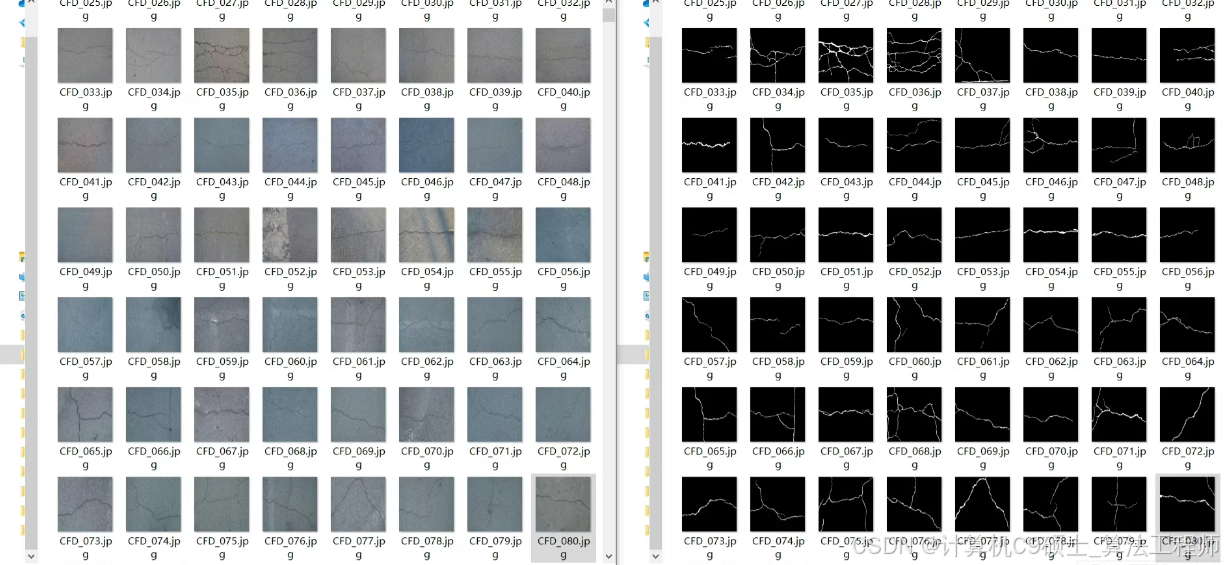Select CFD_042.jpg mask thumbnail in right window
Viewport: 1224px width, 565px height.
tap(777, 145)
